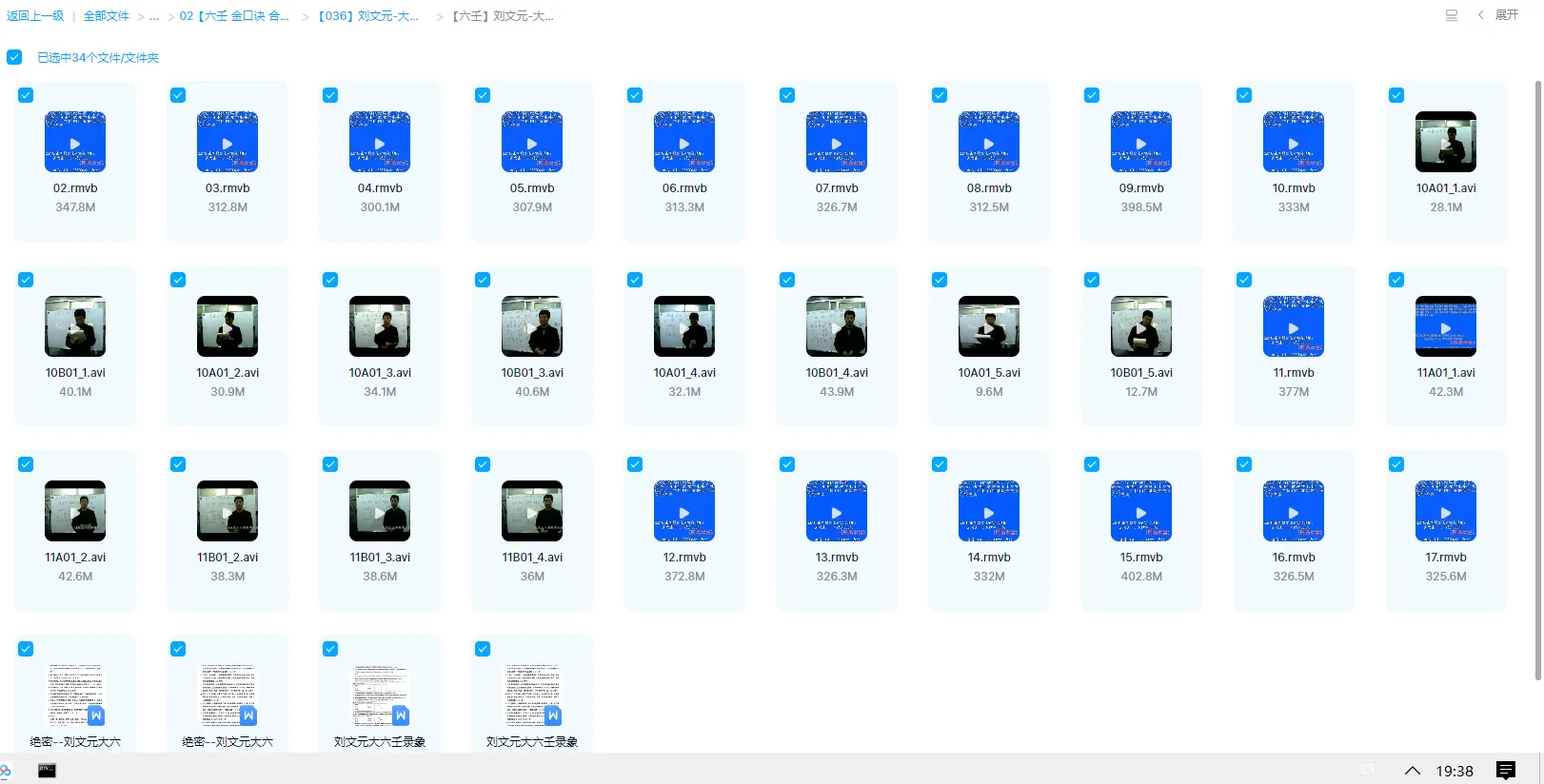Image resolution: width=1544 pixels, height=784 pixels.
Task: Open the black terminal app in taskbar
Action: click(47, 771)
